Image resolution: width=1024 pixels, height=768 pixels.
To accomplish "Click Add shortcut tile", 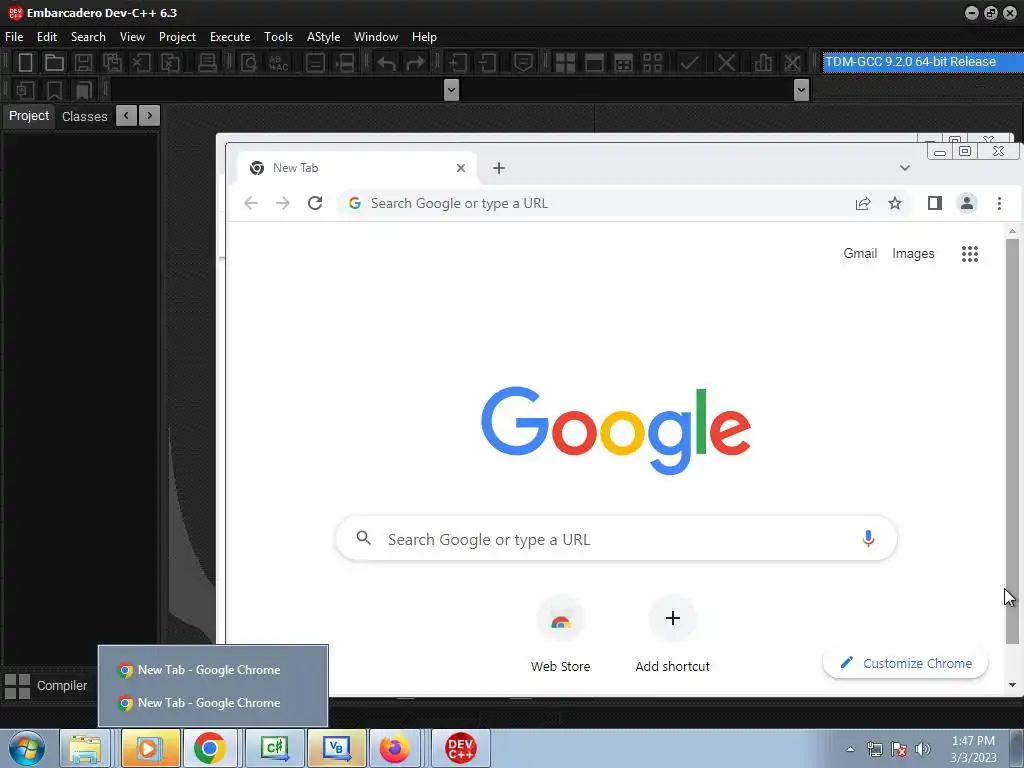I will click(x=673, y=633).
